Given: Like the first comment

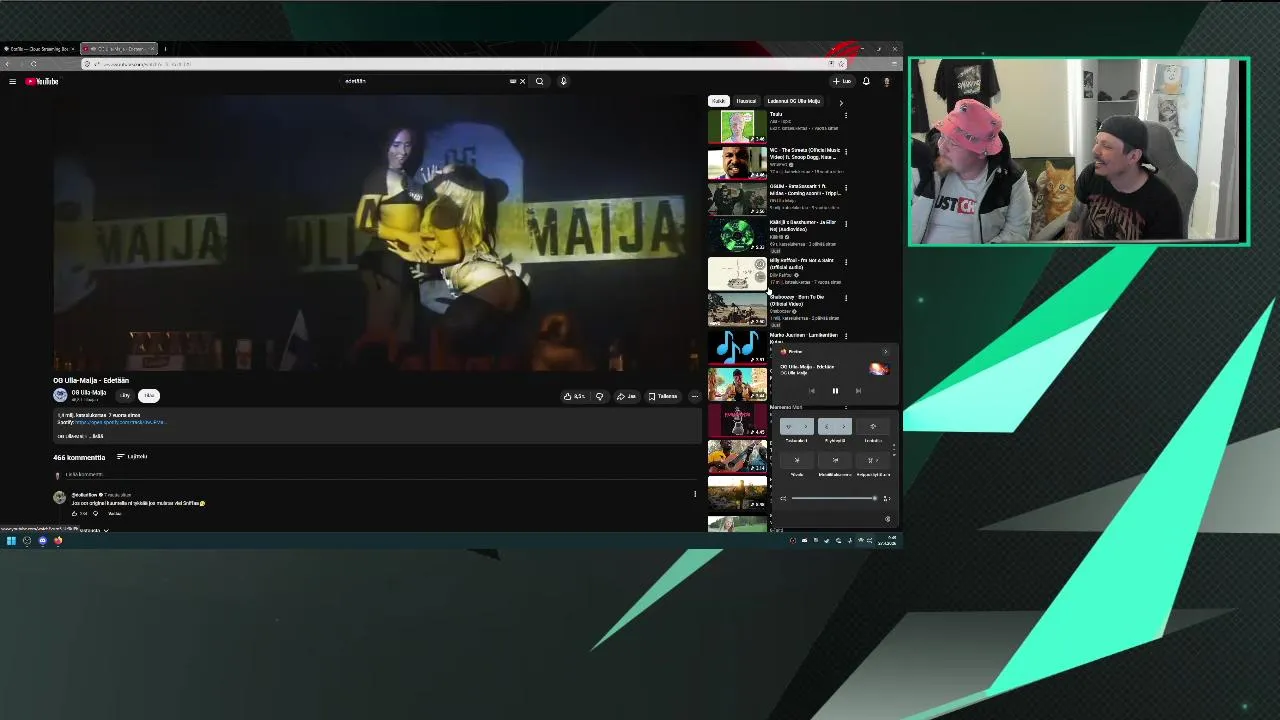Looking at the screenshot, I should [74, 513].
